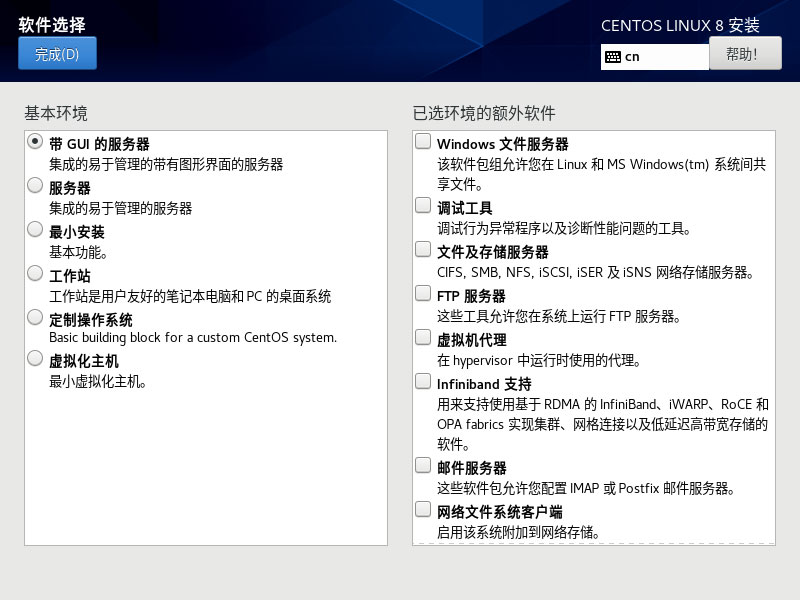Click the description 基本功能。

click(x=78, y=252)
